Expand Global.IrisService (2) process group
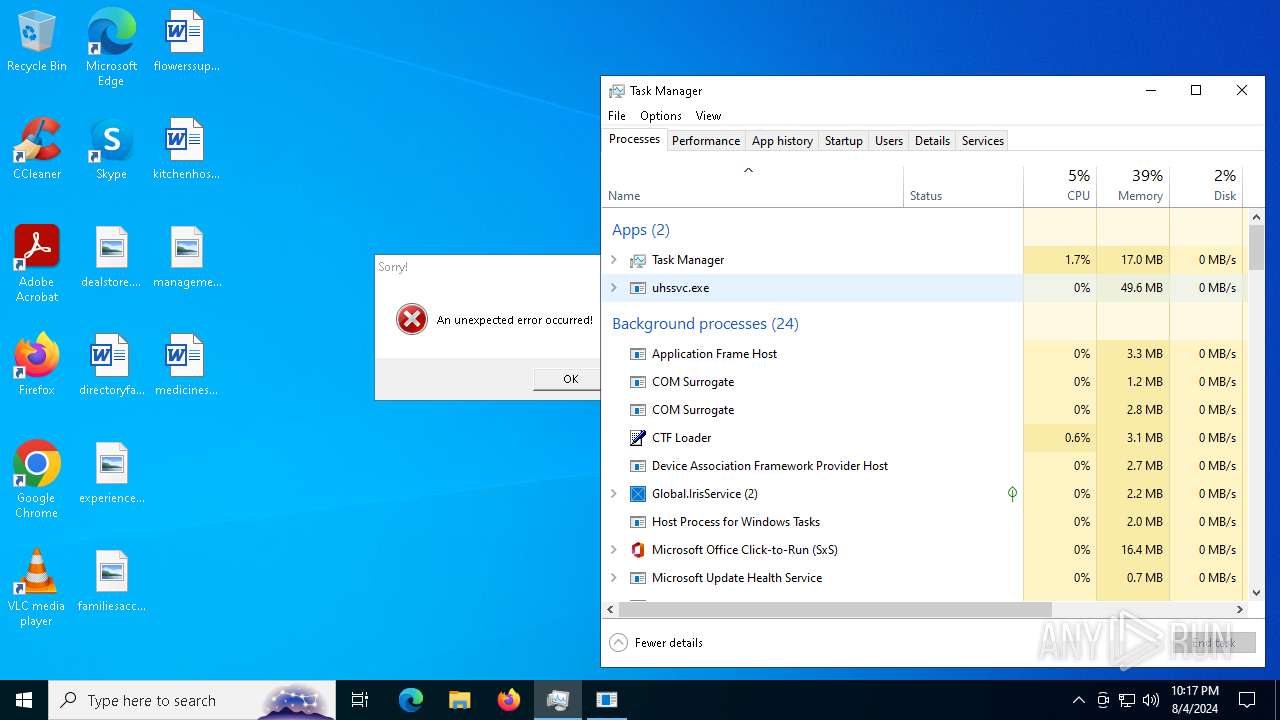Screen dimensions: 1280x720 [x=614, y=494]
